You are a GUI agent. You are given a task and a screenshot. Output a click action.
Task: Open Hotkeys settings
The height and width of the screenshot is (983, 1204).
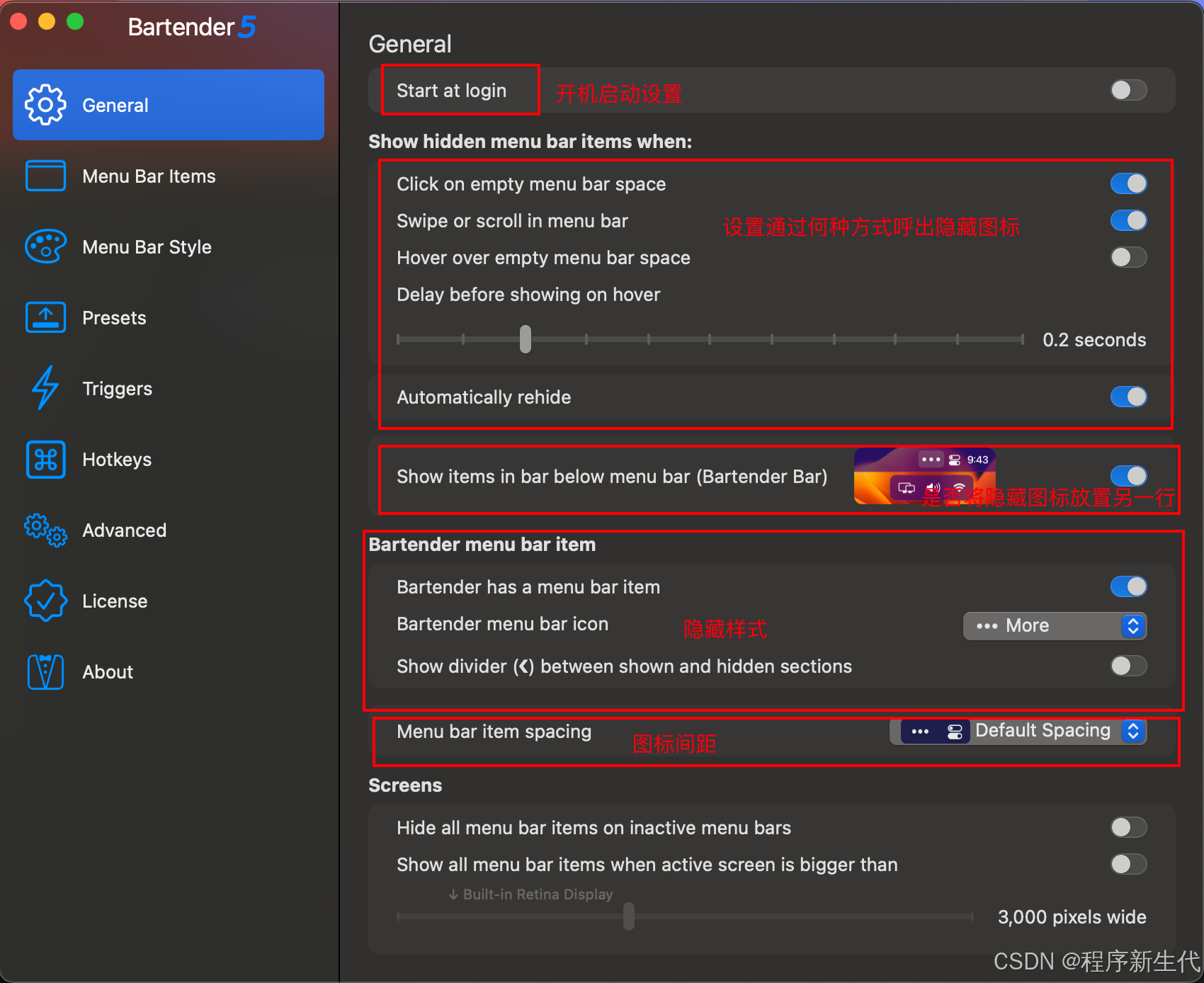[x=169, y=459]
